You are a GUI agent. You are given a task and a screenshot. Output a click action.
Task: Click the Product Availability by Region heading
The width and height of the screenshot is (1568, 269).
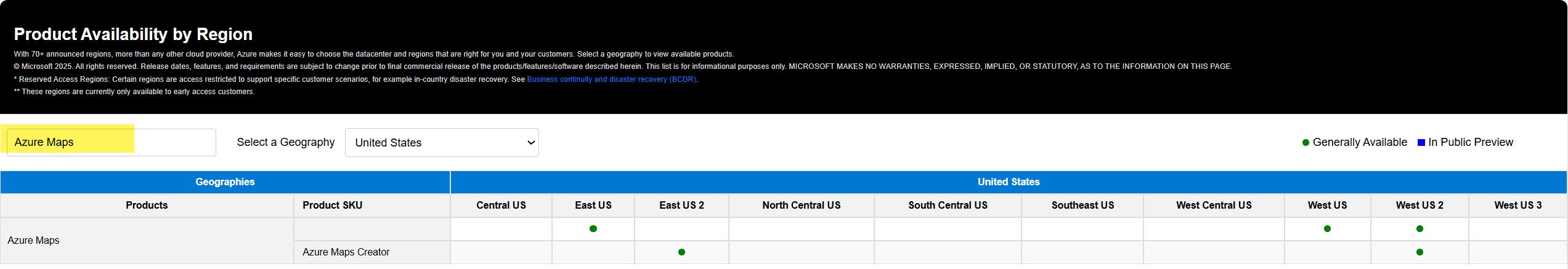(x=133, y=34)
